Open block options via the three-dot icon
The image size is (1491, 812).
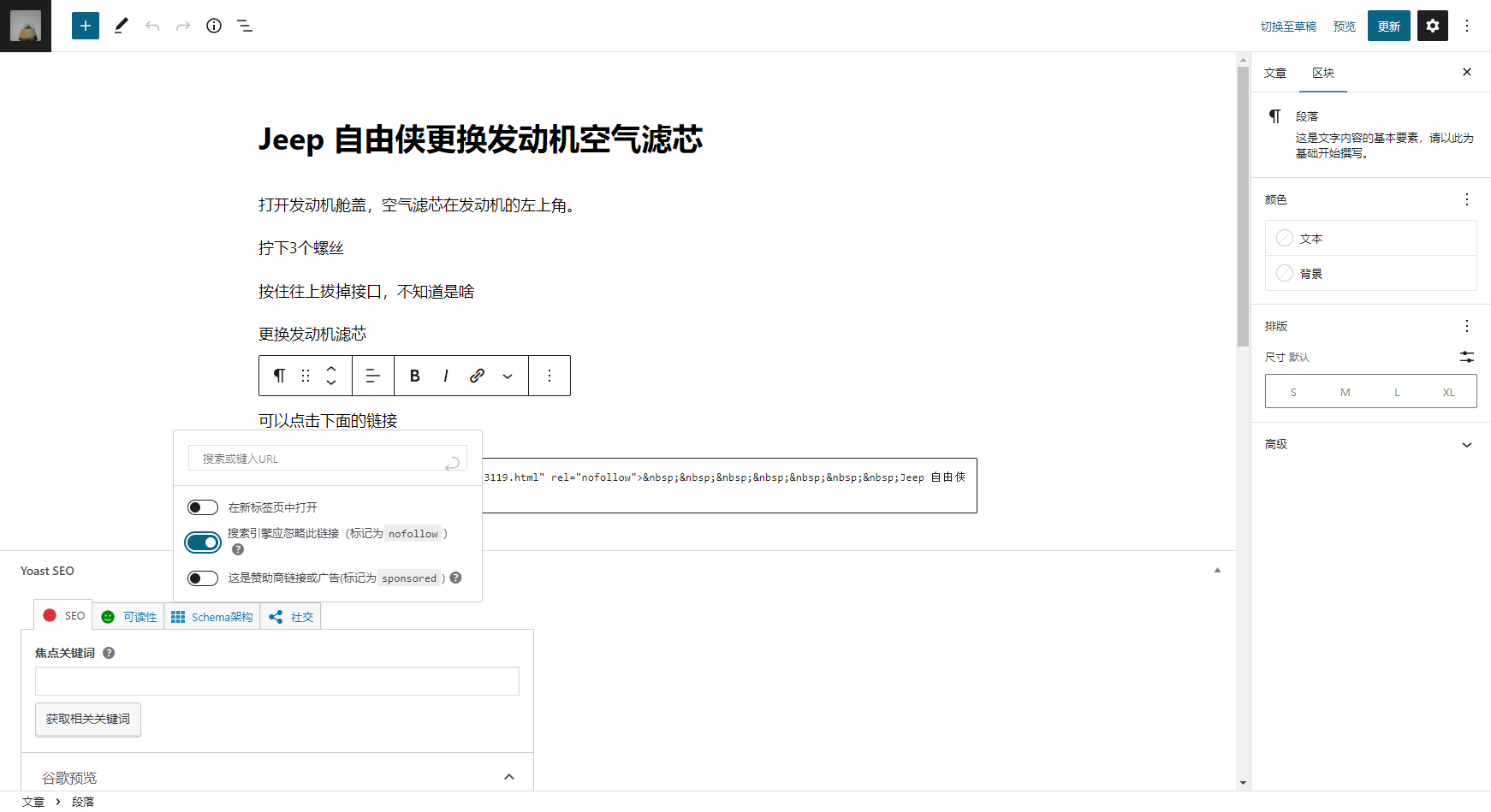pos(549,375)
